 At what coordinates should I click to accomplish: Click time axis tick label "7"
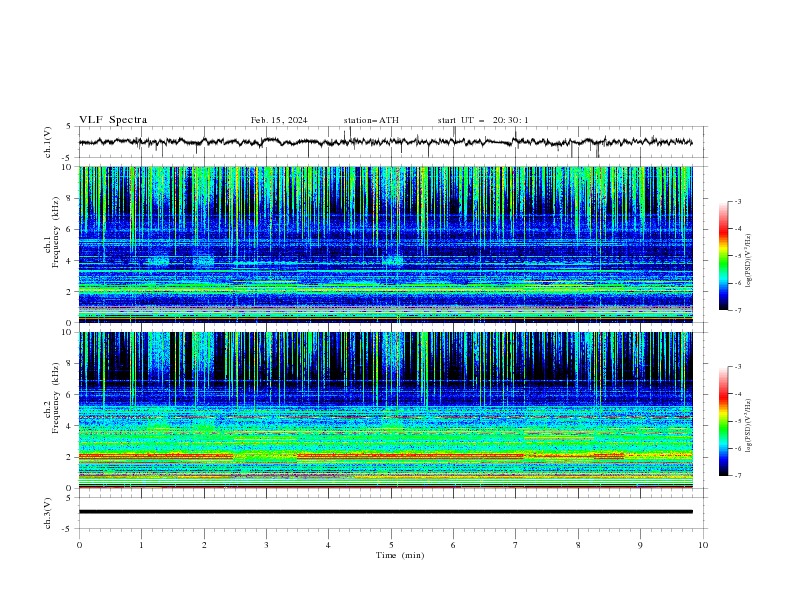(516, 545)
